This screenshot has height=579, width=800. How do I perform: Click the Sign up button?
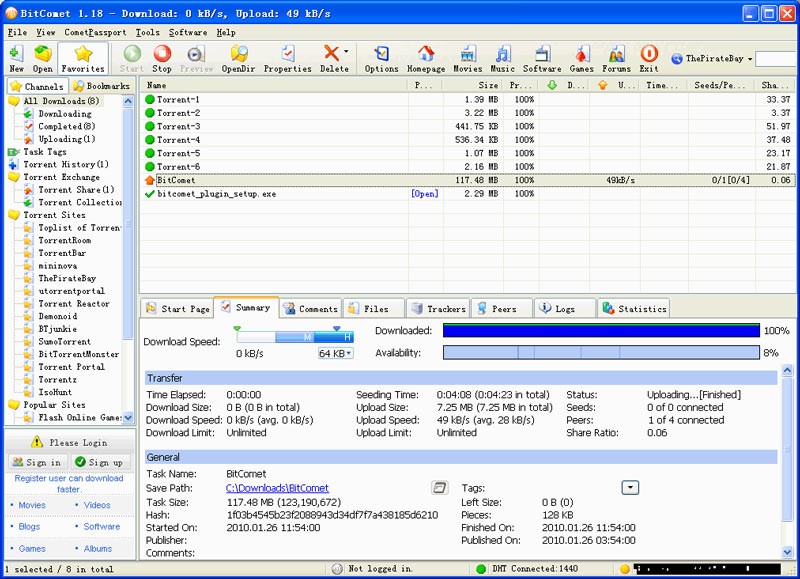click(x=100, y=462)
